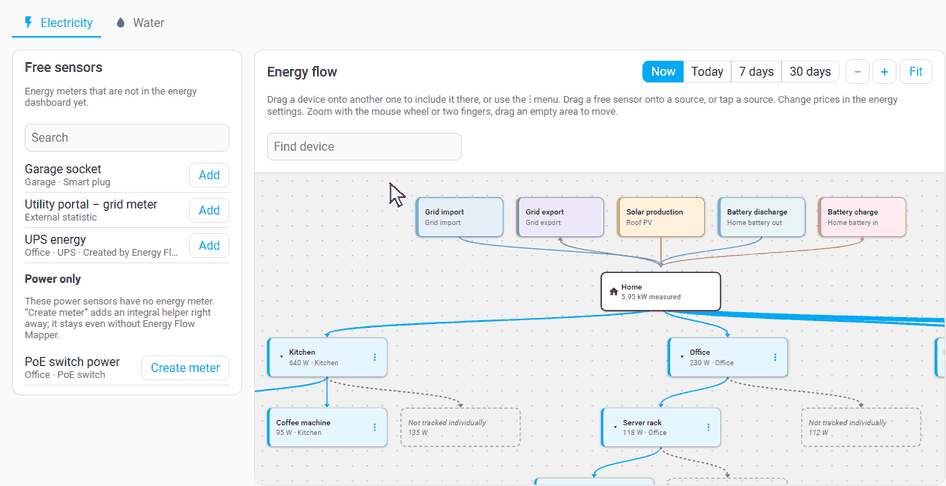This screenshot has width=946, height=486.
Task: Collapse the Office node children
Action: click(682, 357)
